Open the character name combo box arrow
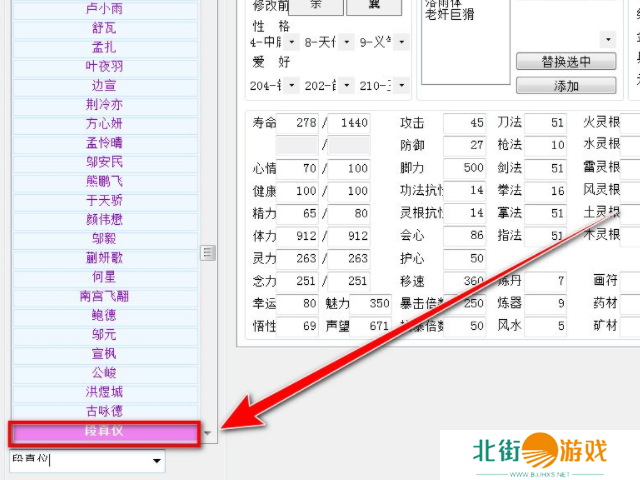This screenshot has width=640, height=480. pos(157,461)
